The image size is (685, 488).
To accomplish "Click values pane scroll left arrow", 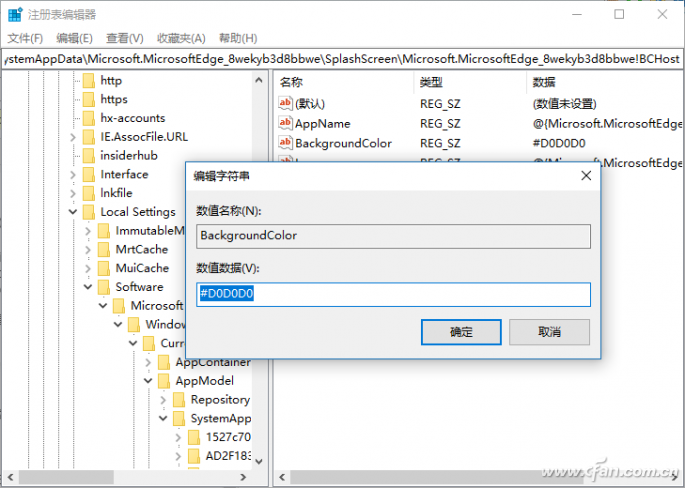I will (283, 478).
